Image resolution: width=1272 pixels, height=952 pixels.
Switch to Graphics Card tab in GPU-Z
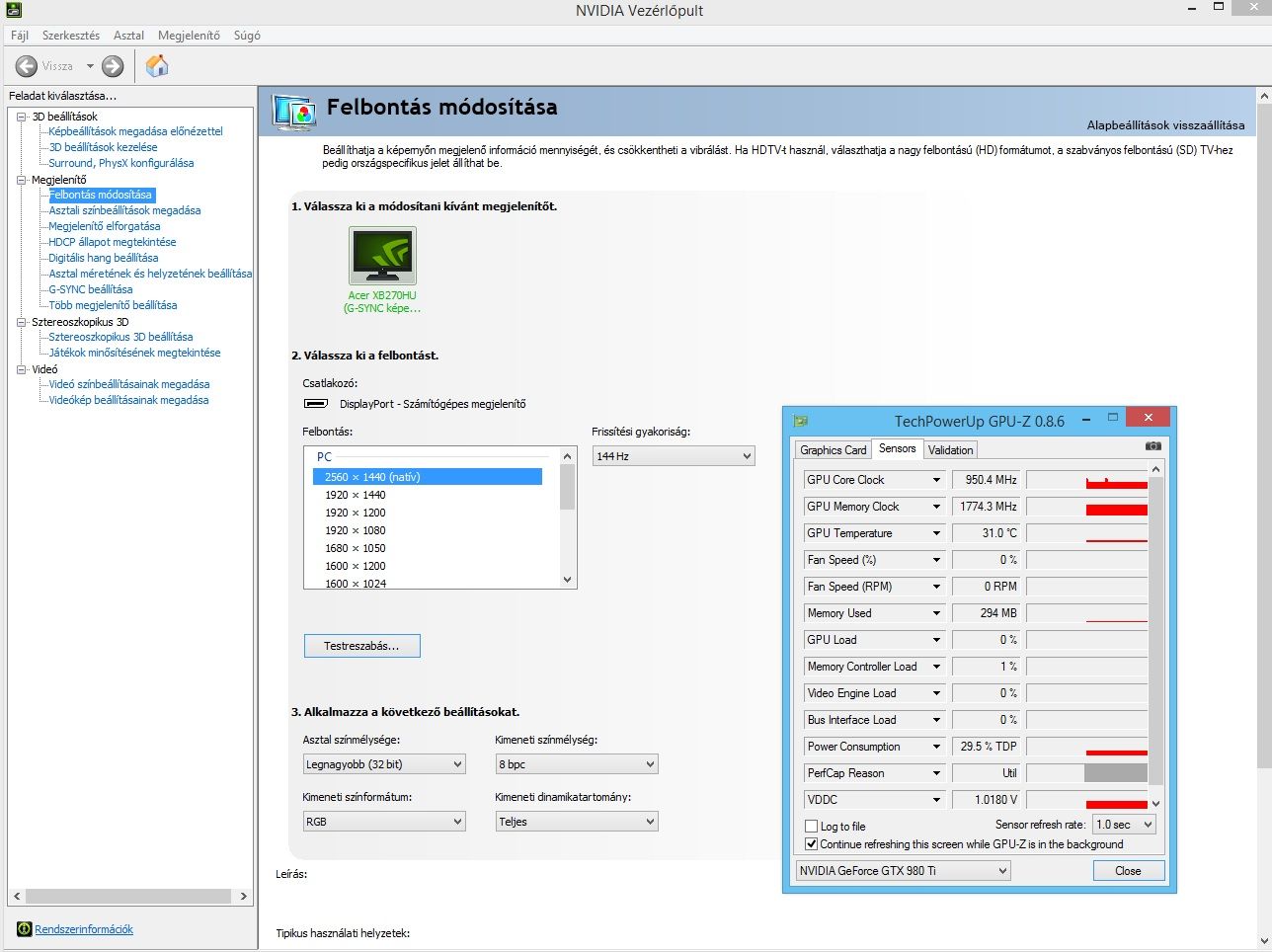[833, 450]
